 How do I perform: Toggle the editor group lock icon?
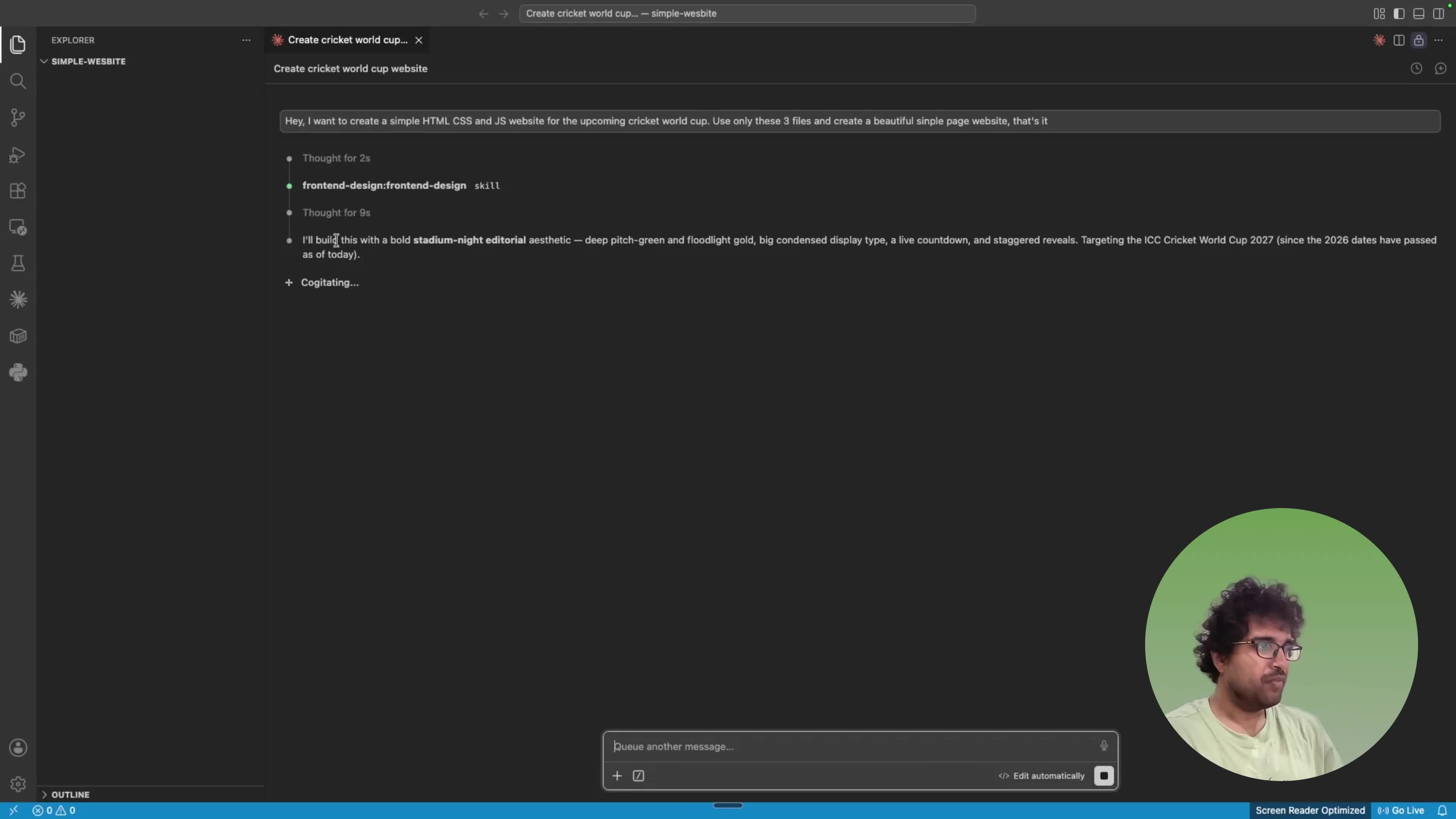click(1419, 40)
